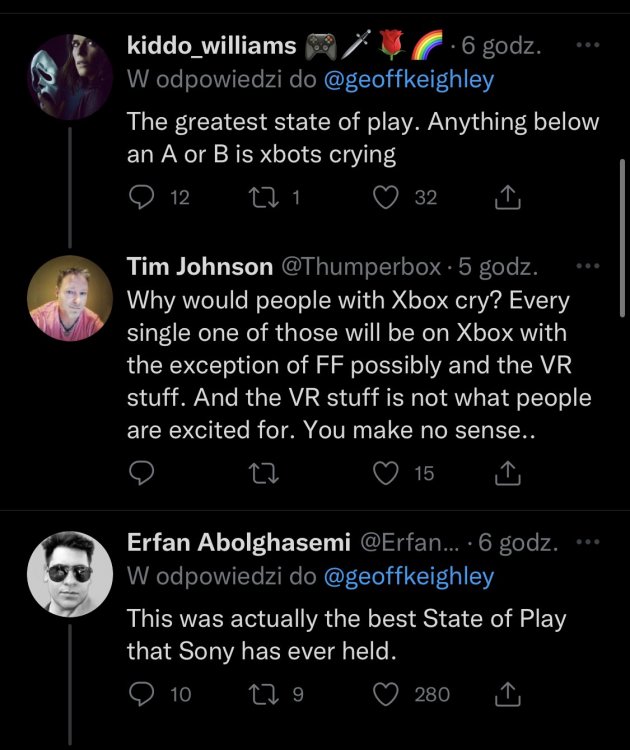Open more options for Erfan's tweet

(590, 542)
